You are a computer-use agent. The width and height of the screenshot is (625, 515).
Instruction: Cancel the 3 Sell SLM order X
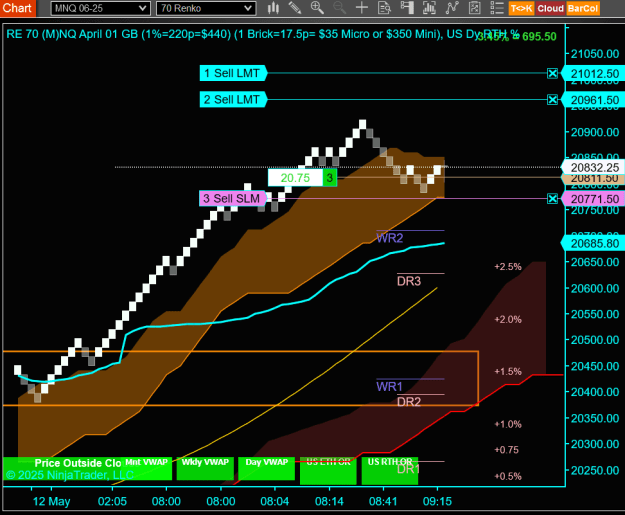pos(552,199)
